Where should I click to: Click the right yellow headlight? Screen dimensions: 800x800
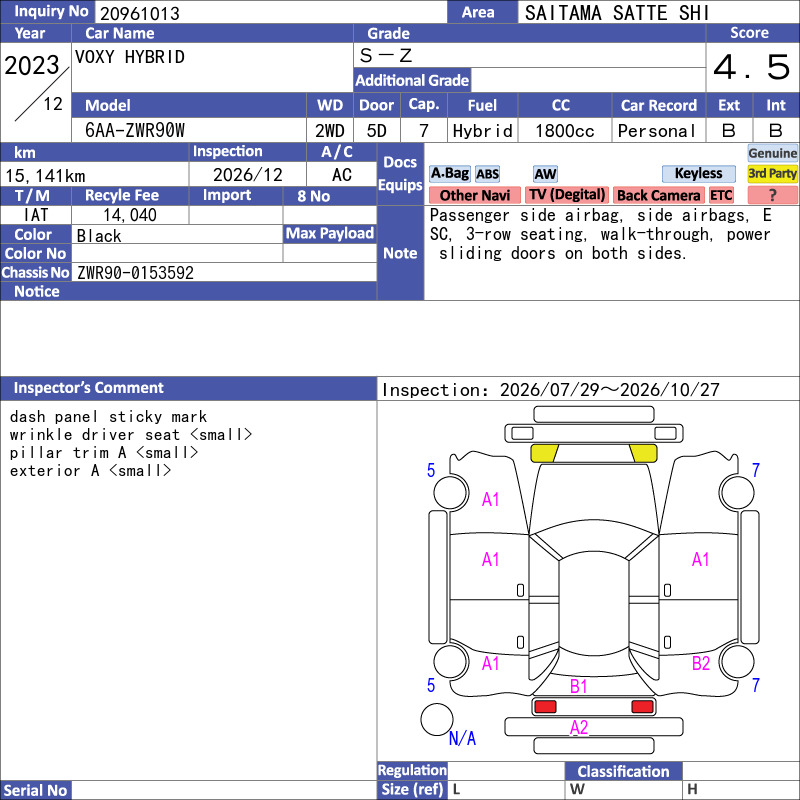(x=643, y=453)
